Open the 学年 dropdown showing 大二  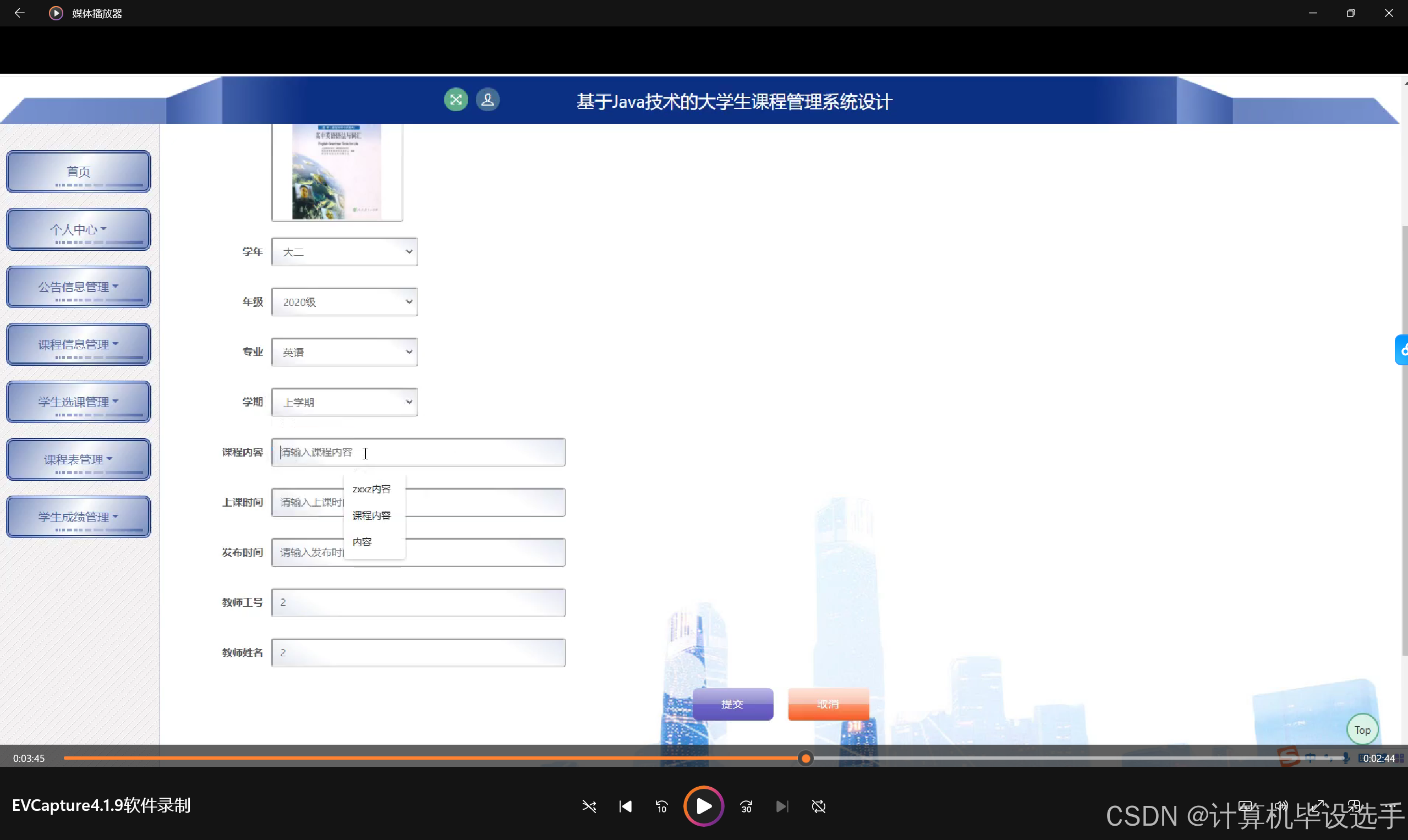coord(344,252)
